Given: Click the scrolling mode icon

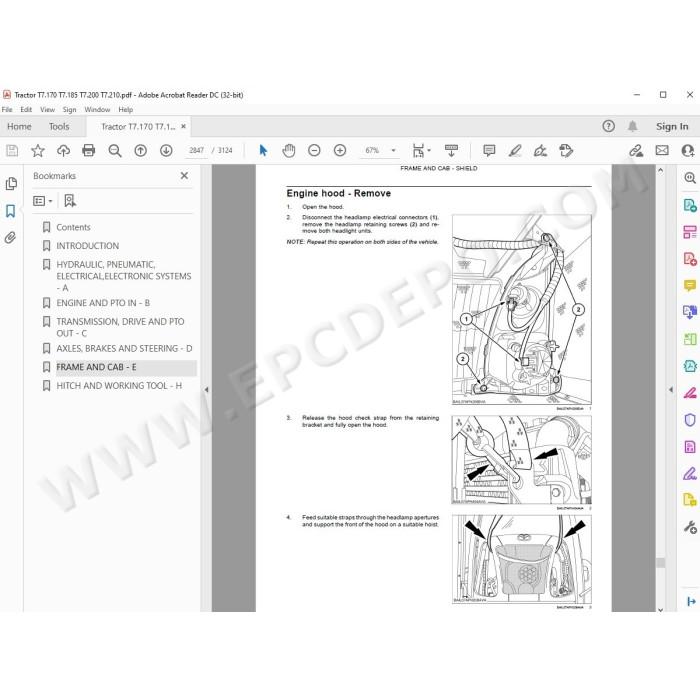Looking at the screenshot, I should 451,151.
